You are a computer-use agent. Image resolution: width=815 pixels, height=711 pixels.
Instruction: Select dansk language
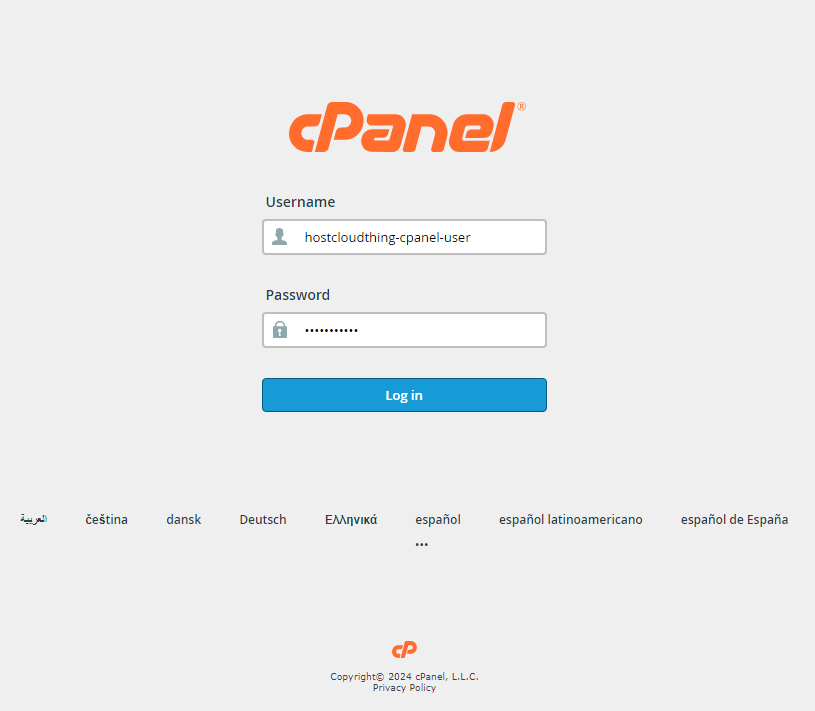[x=183, y=519]
